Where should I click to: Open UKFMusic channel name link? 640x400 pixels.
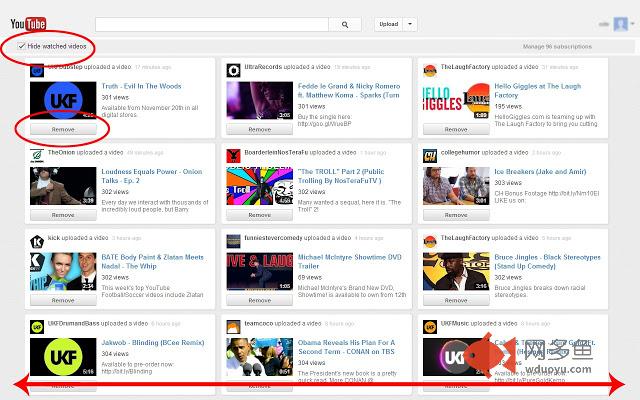point(455,323)
